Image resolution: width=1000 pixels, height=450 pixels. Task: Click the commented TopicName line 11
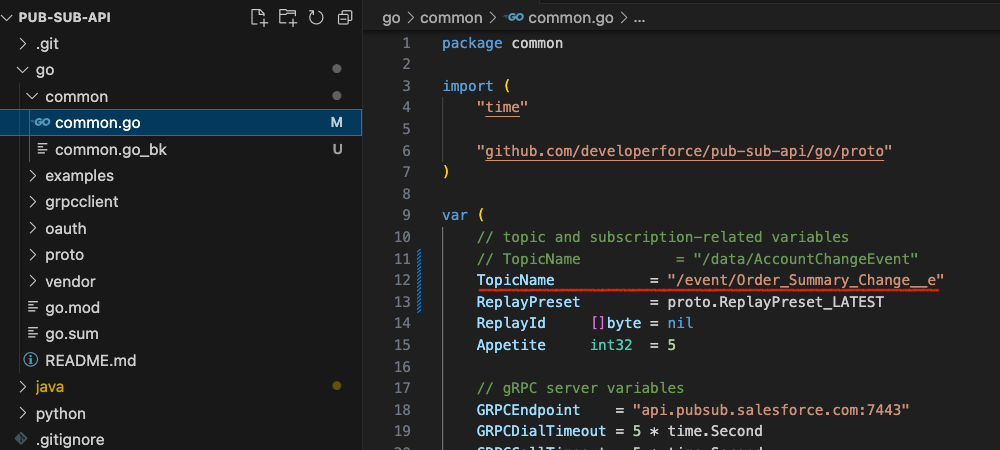[x=697, y=259]
